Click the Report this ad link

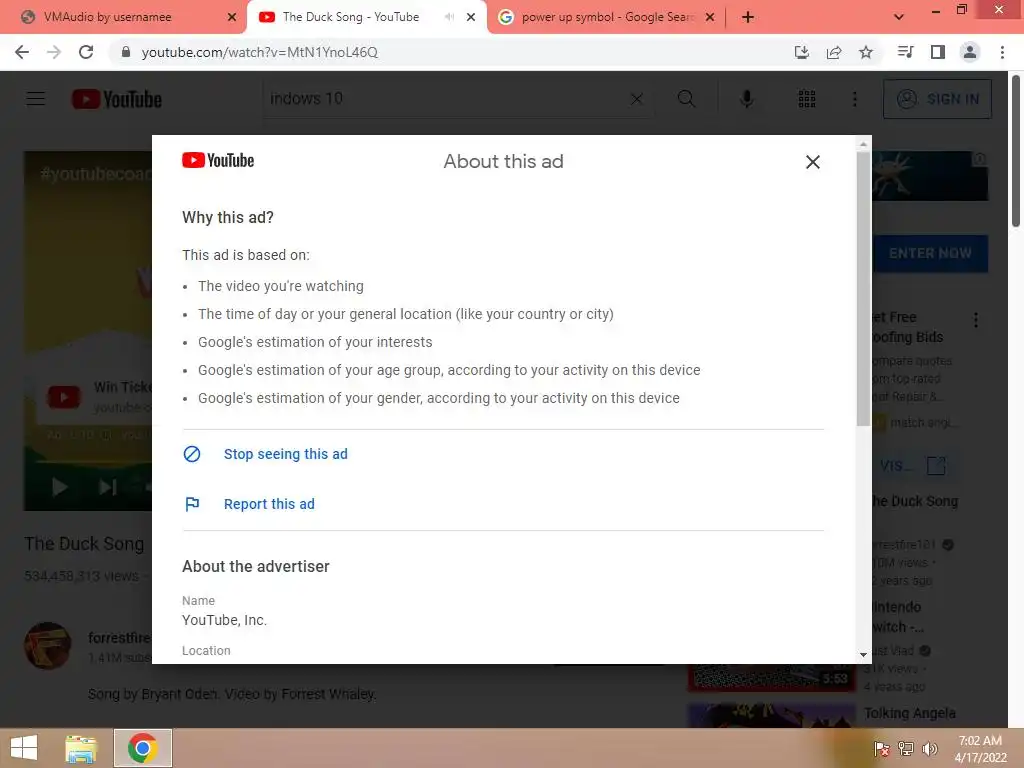pos(269,504)
